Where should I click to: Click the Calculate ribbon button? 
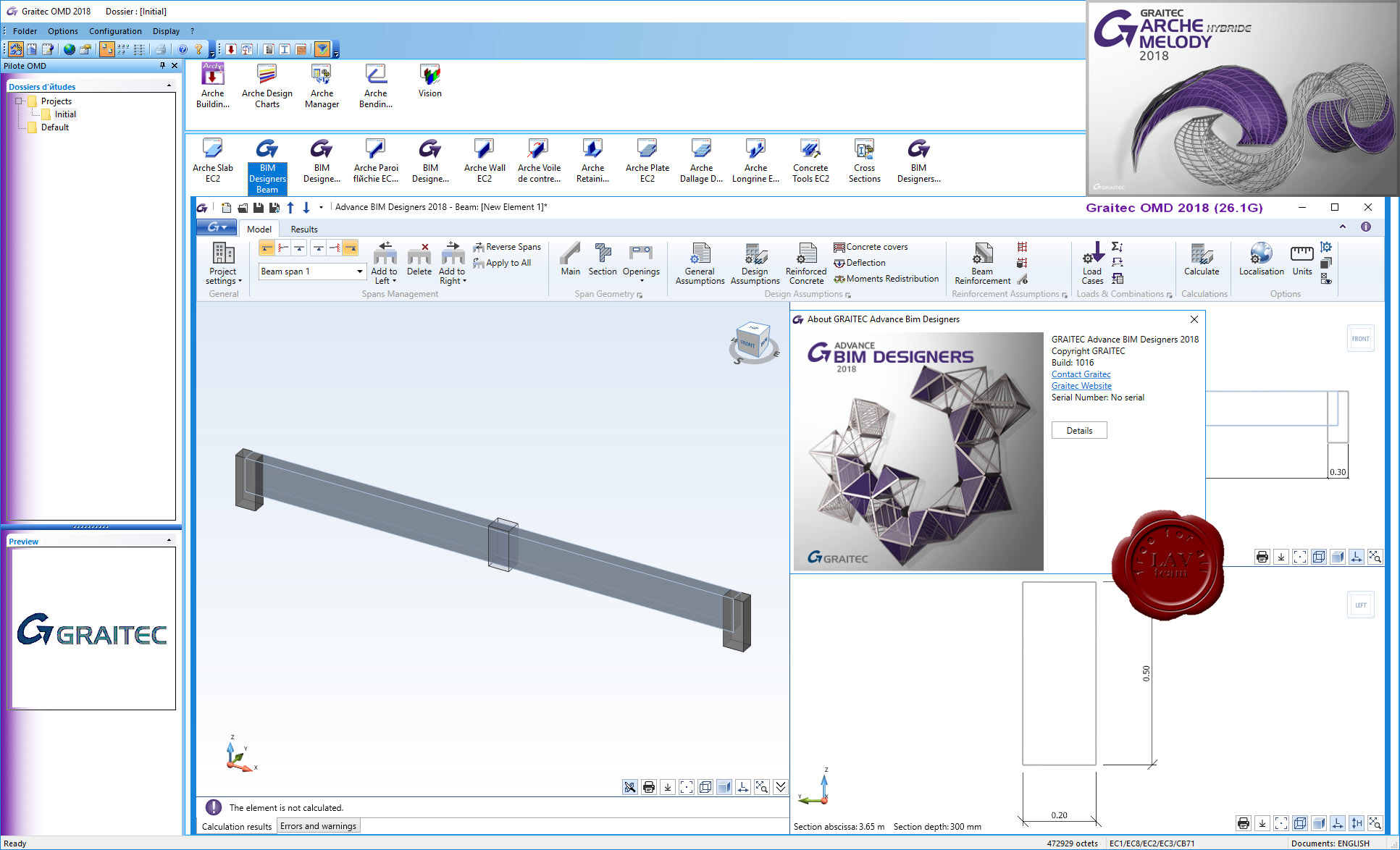pos(1202,259)
